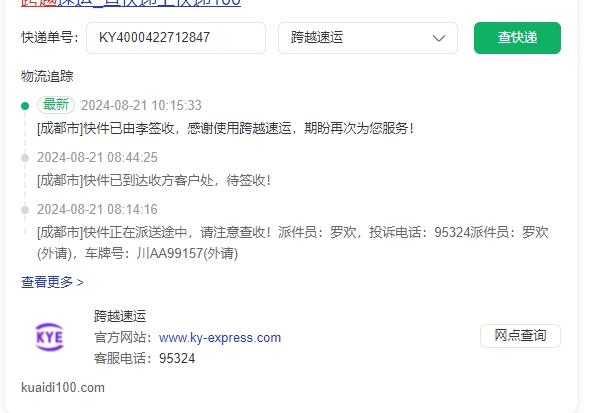This screenshot has height=413, width=599.
Task: Click the tracking number input field
Action: pos(176,38)
